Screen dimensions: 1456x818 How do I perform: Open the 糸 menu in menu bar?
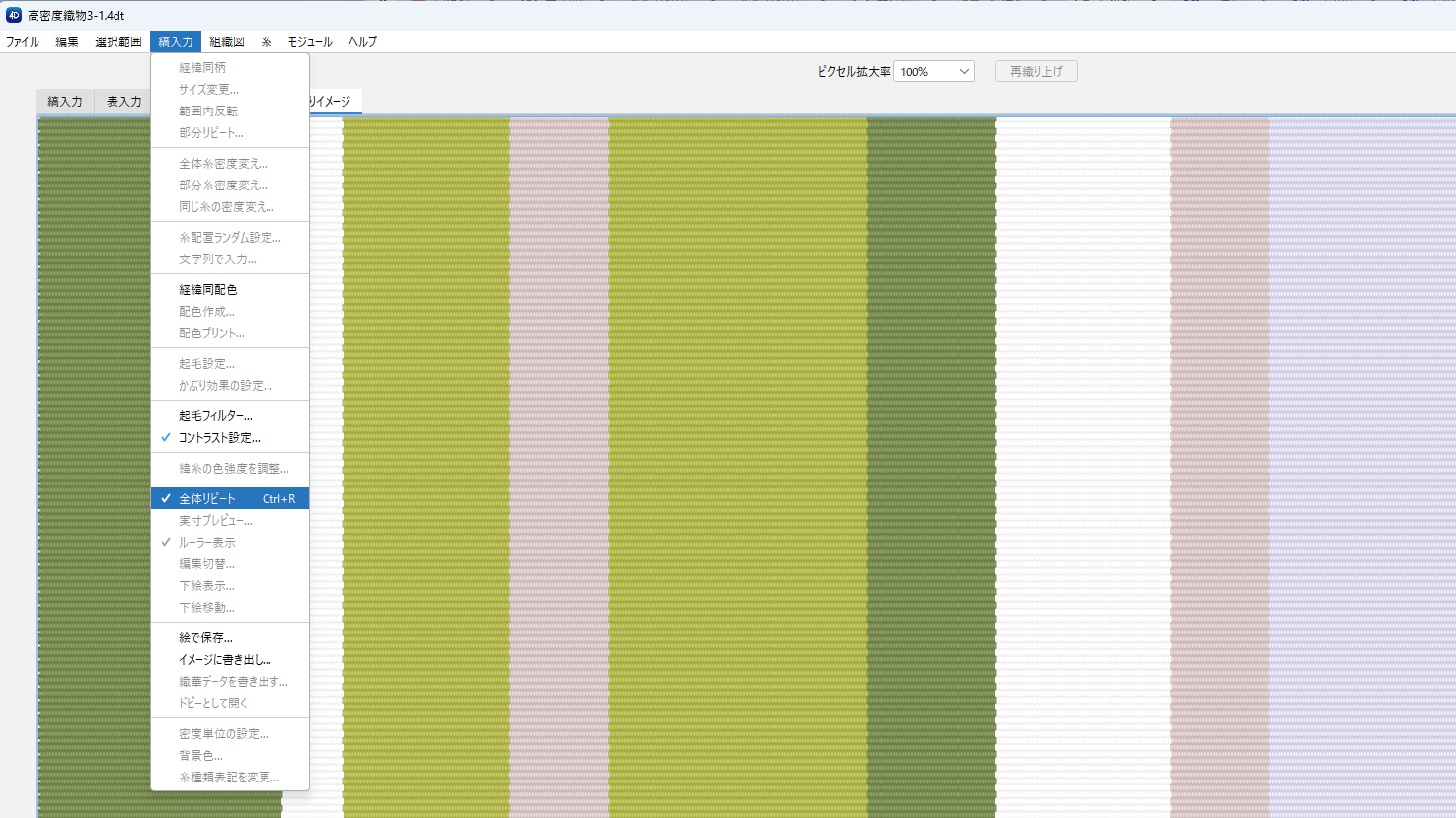(267, 42)
